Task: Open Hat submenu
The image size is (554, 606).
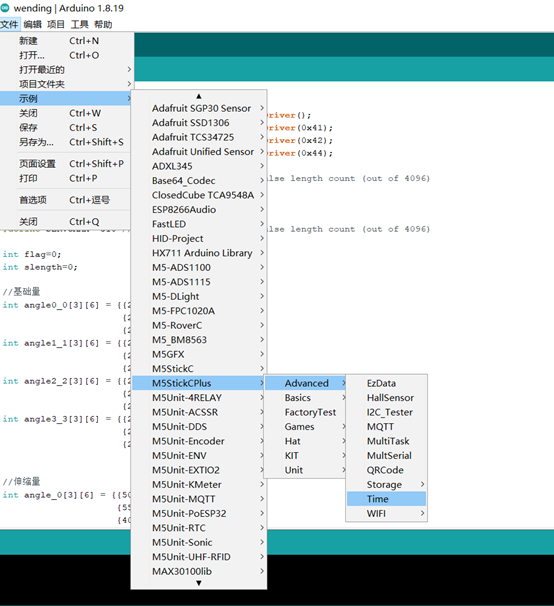Action: click(305, 441)
